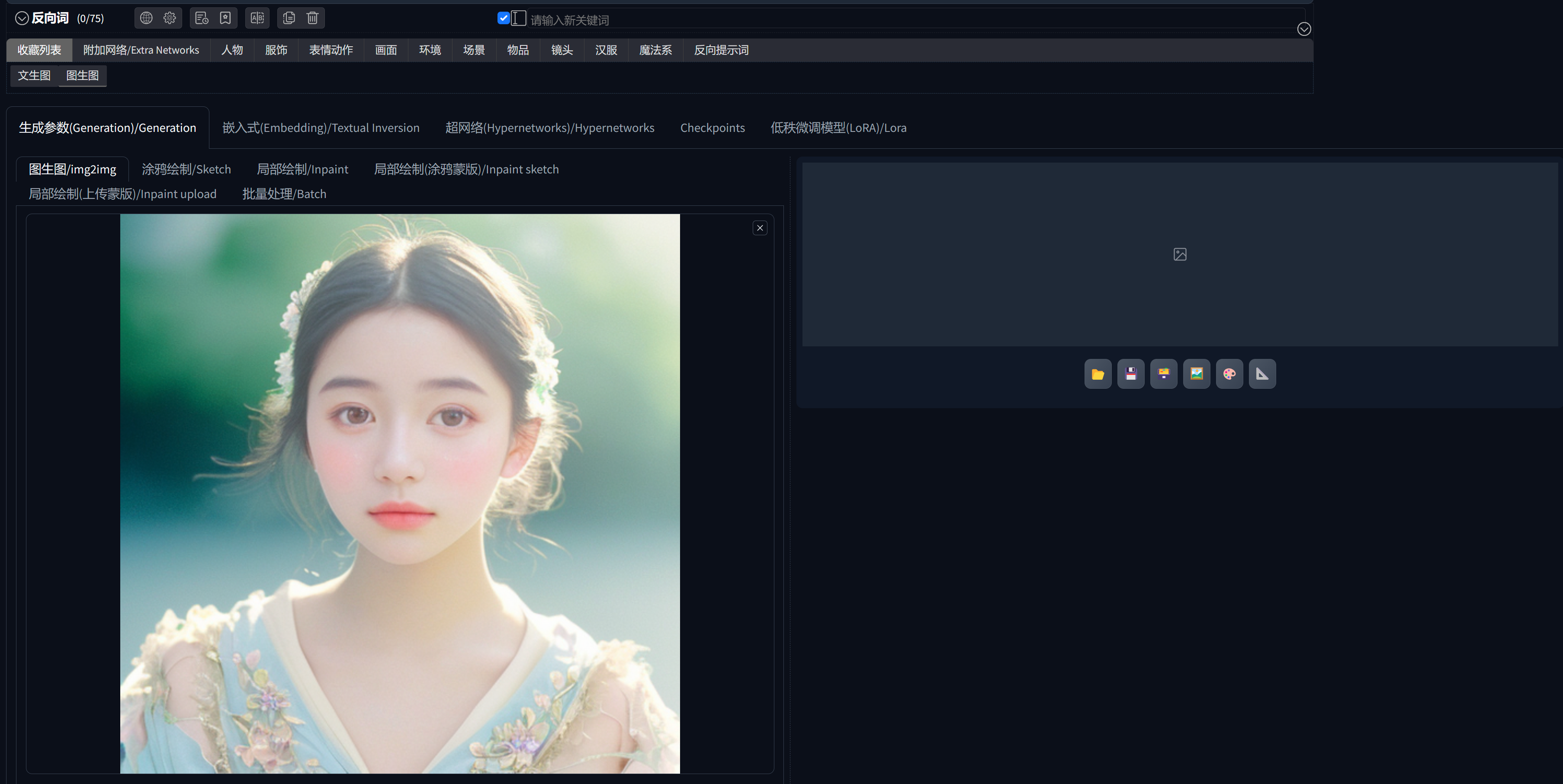Select the 反向提示词 category tab
Image resolution: width=1563 pixels, height=784 pixels.
pos(721,50)
